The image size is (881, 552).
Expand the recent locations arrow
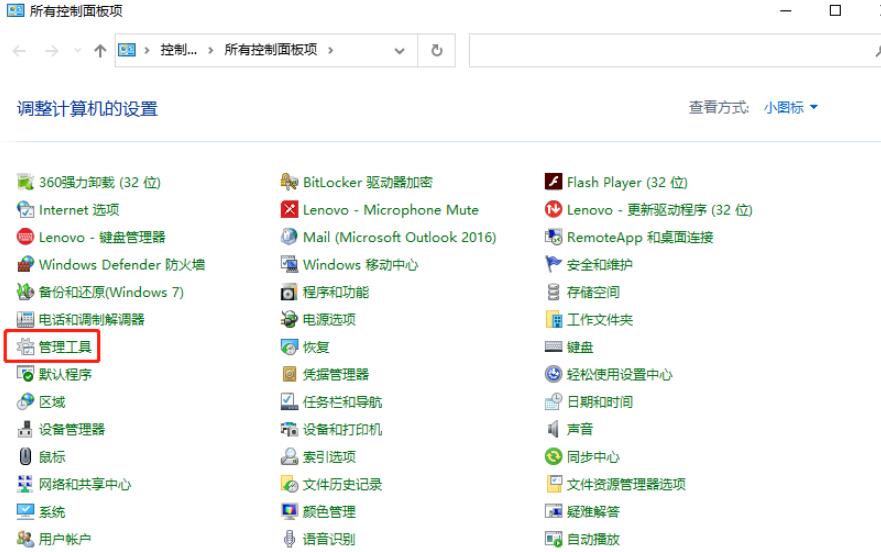(78, 51)
